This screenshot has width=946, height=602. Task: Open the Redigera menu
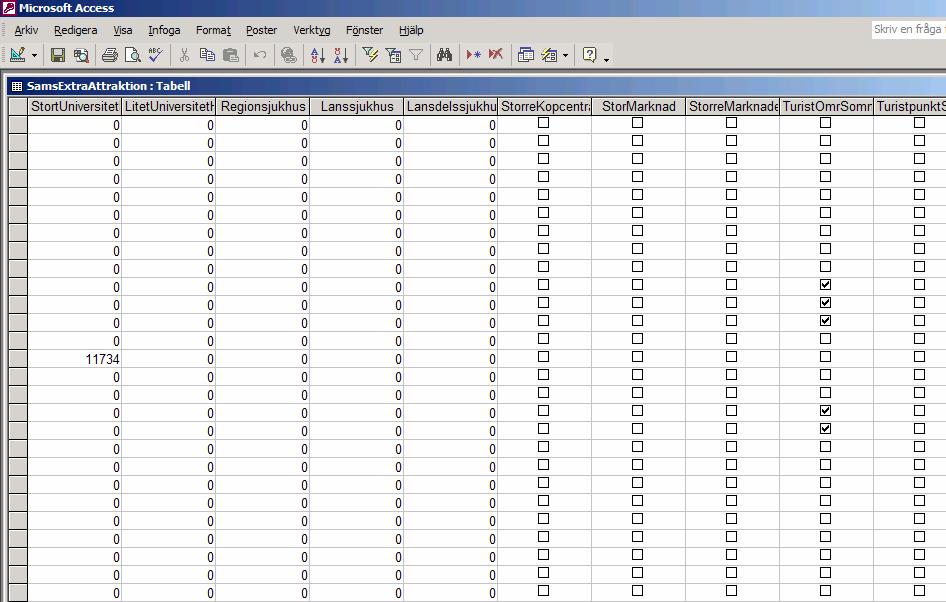click(75, 30)
